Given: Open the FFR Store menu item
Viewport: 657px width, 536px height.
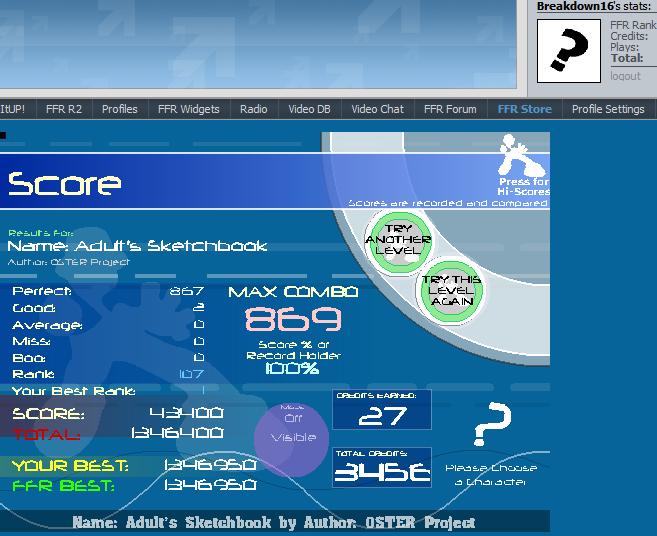Looking at the screenshot, I should pyautogui.click(x=524, y=109).
